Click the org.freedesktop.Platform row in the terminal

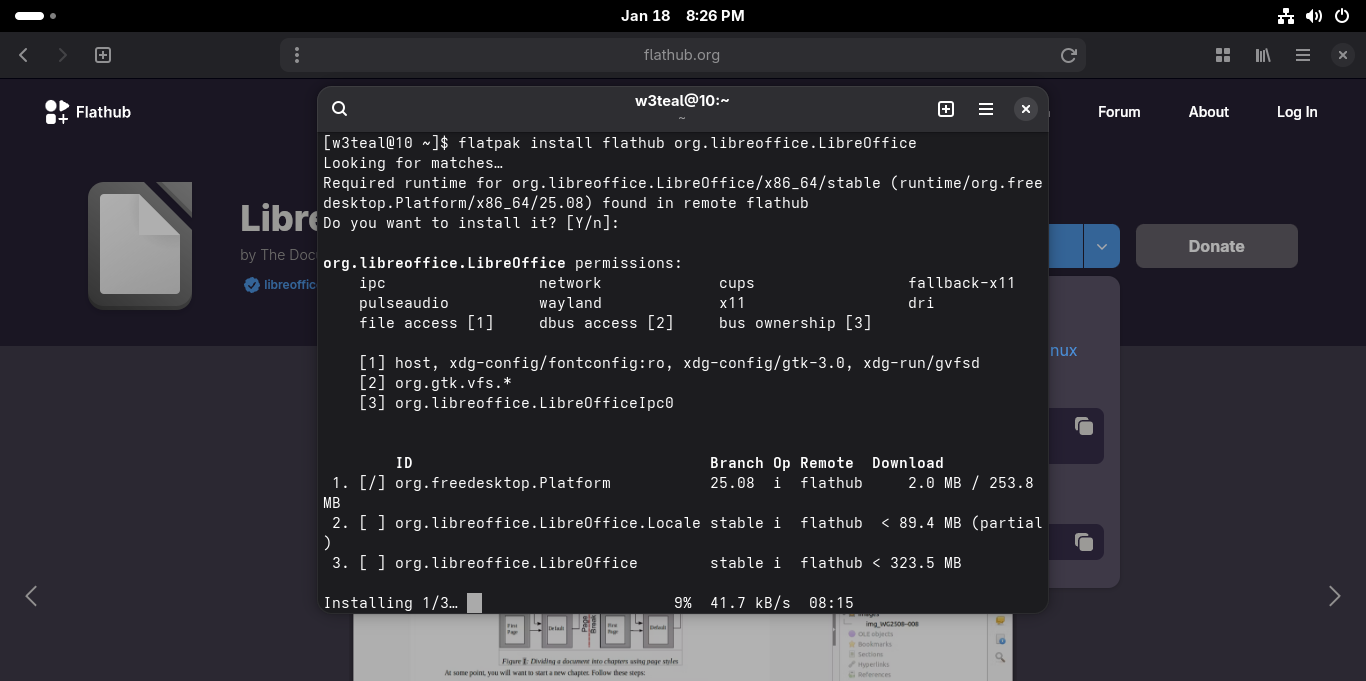click(682, 493)
